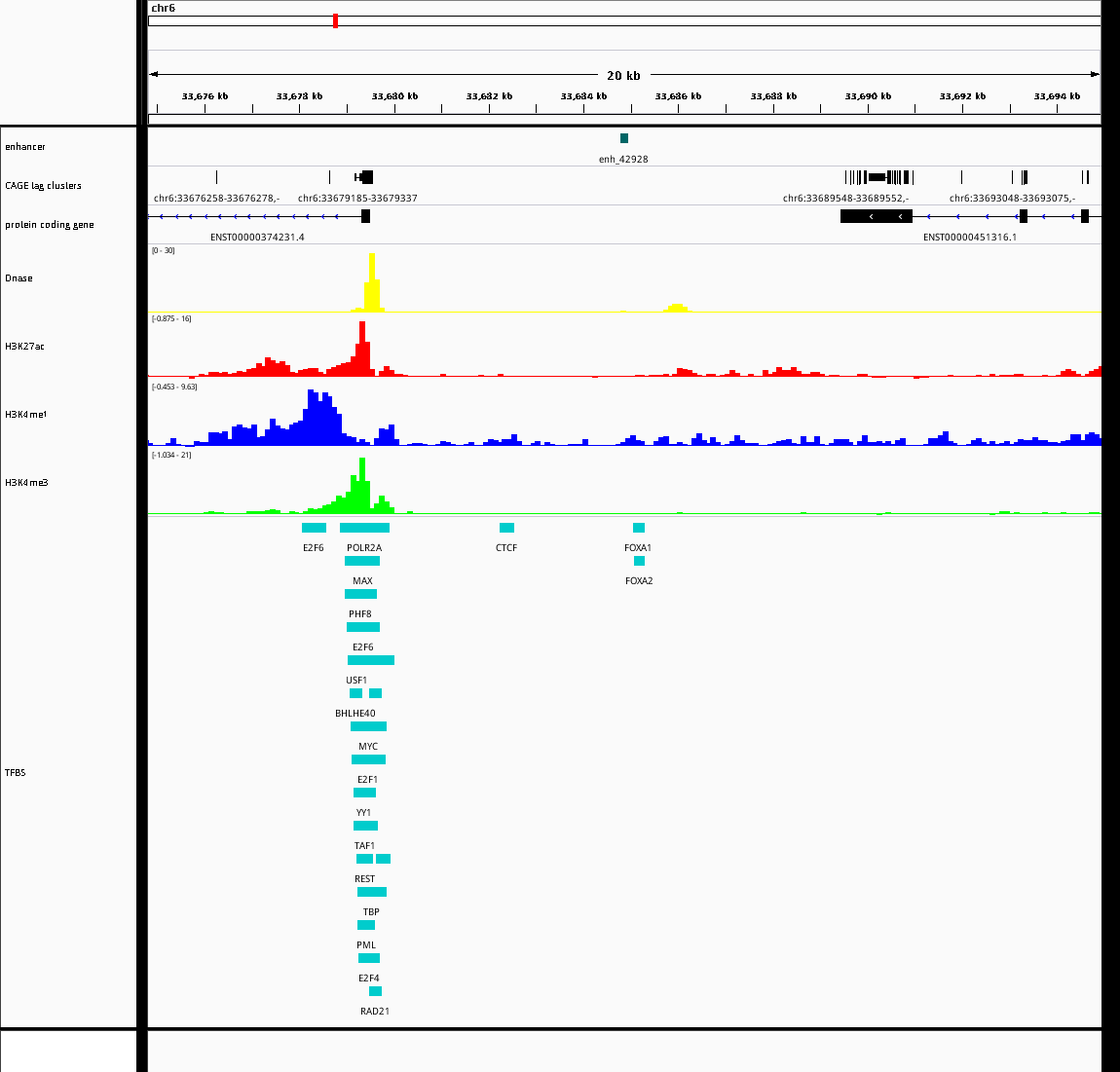The width and height of the screenshot is (1120, 1072).
Task: Select the ENST00000451316.1 large exon block
Action: (877, 216)
